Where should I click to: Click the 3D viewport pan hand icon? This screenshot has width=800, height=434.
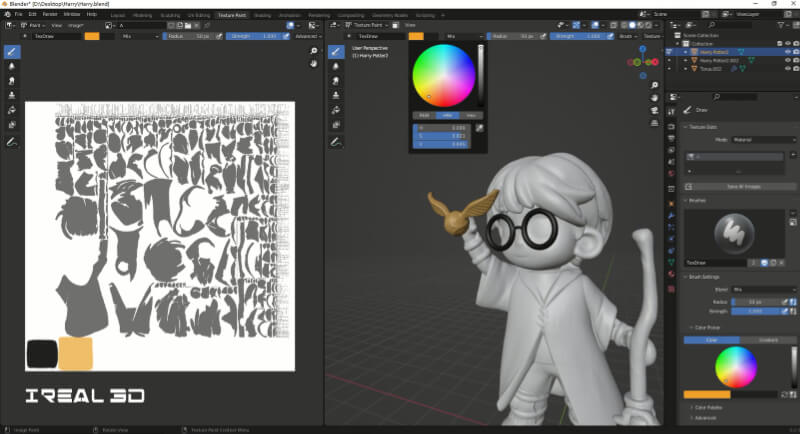tap(655, 98)
